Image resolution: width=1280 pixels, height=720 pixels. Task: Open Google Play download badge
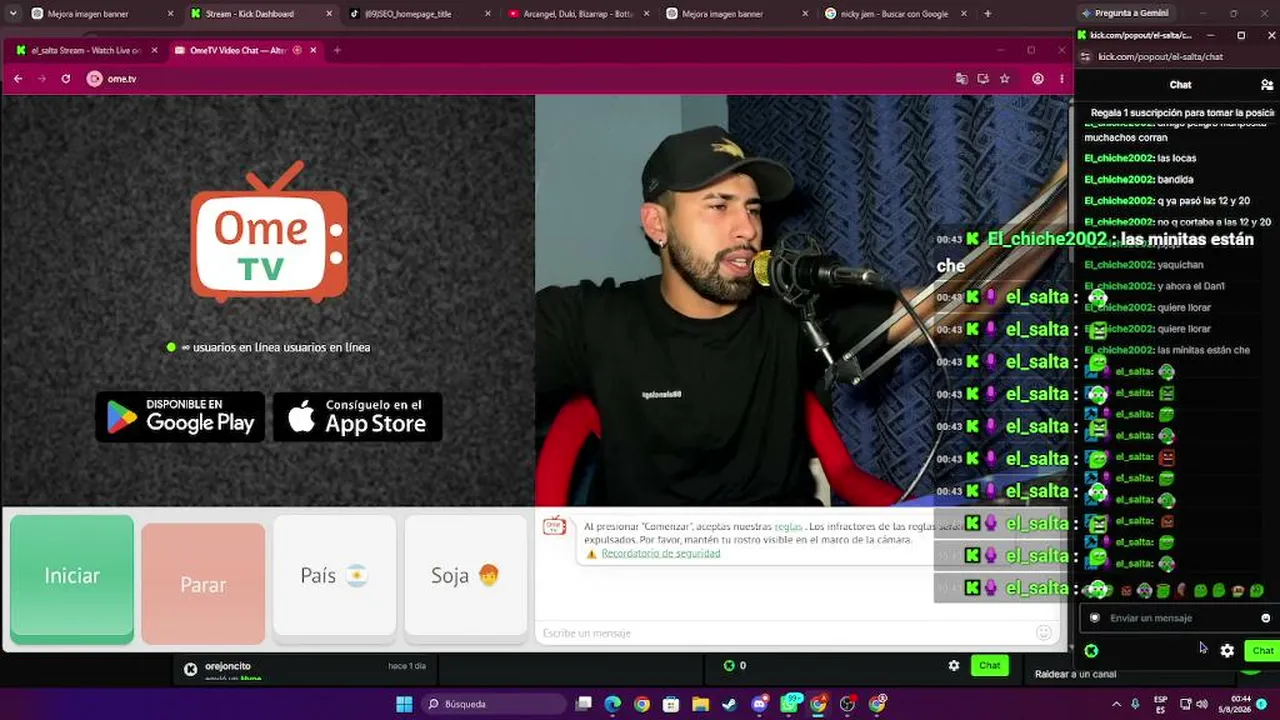click(180, 417)
